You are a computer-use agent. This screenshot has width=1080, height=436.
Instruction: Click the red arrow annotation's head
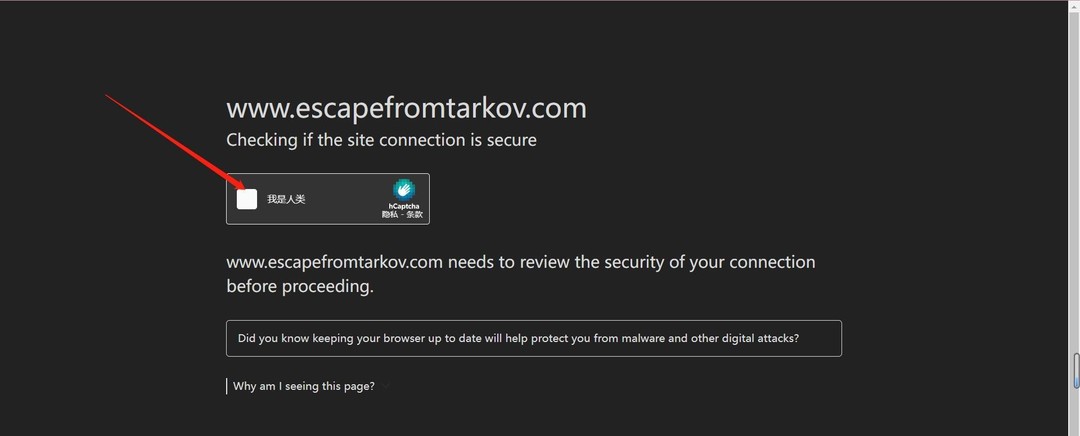point(240,187)
